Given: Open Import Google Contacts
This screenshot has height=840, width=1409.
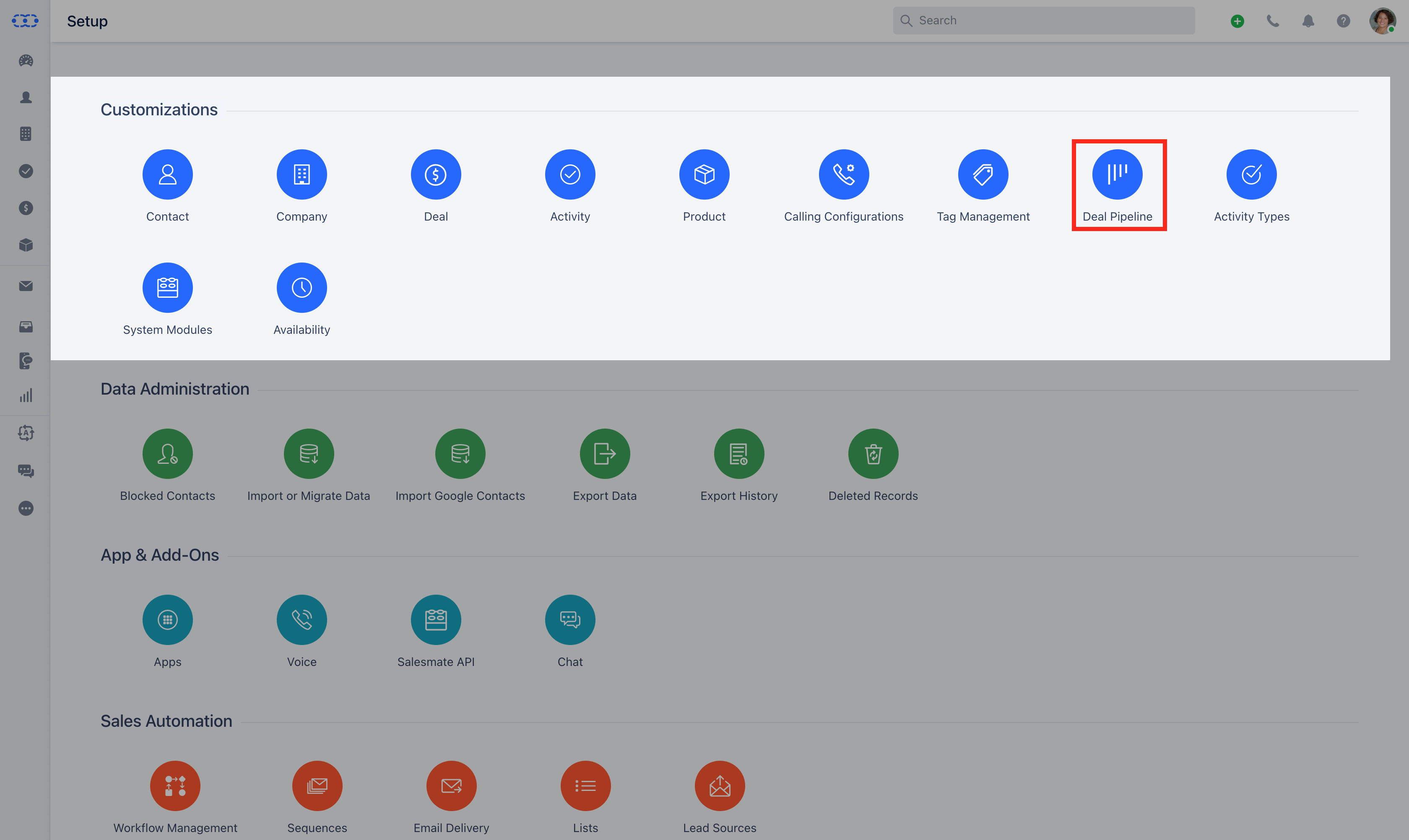Looking at the screenshot, I should pos(460,453).
